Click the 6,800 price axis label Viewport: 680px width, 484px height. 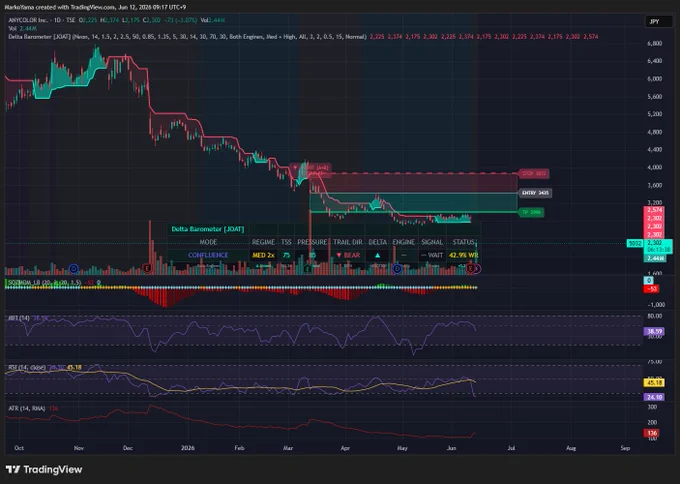click(654, 43)
